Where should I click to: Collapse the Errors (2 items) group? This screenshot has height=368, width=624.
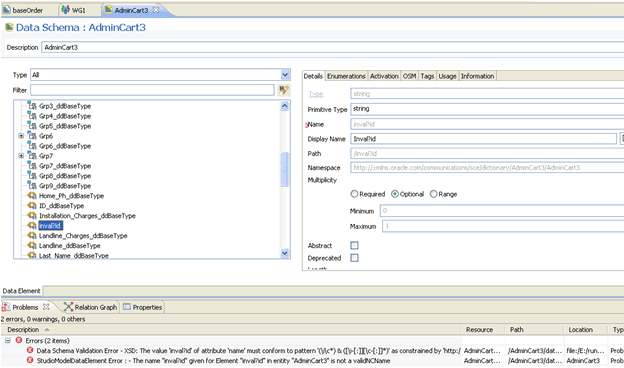(x=8, y=341)
